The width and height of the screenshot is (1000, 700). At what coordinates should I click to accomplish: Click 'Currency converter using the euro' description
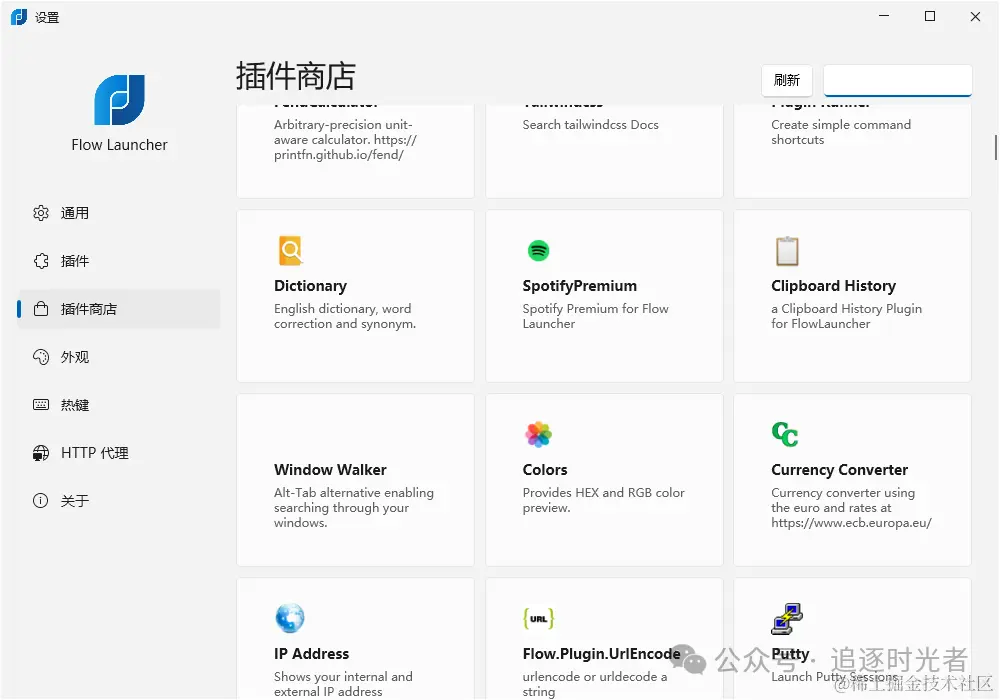(x=851, y=507)
